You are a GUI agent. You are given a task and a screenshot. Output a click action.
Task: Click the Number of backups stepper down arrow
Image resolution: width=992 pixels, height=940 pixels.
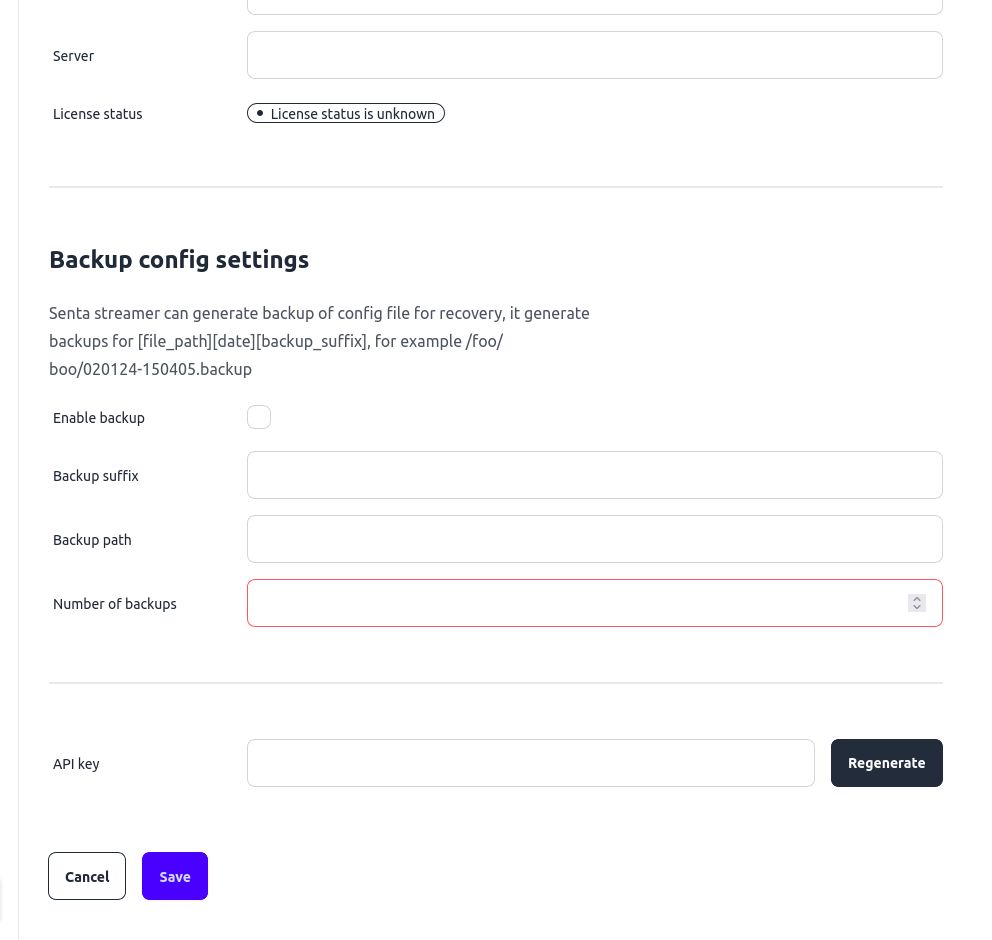click(x=917, y=608)
